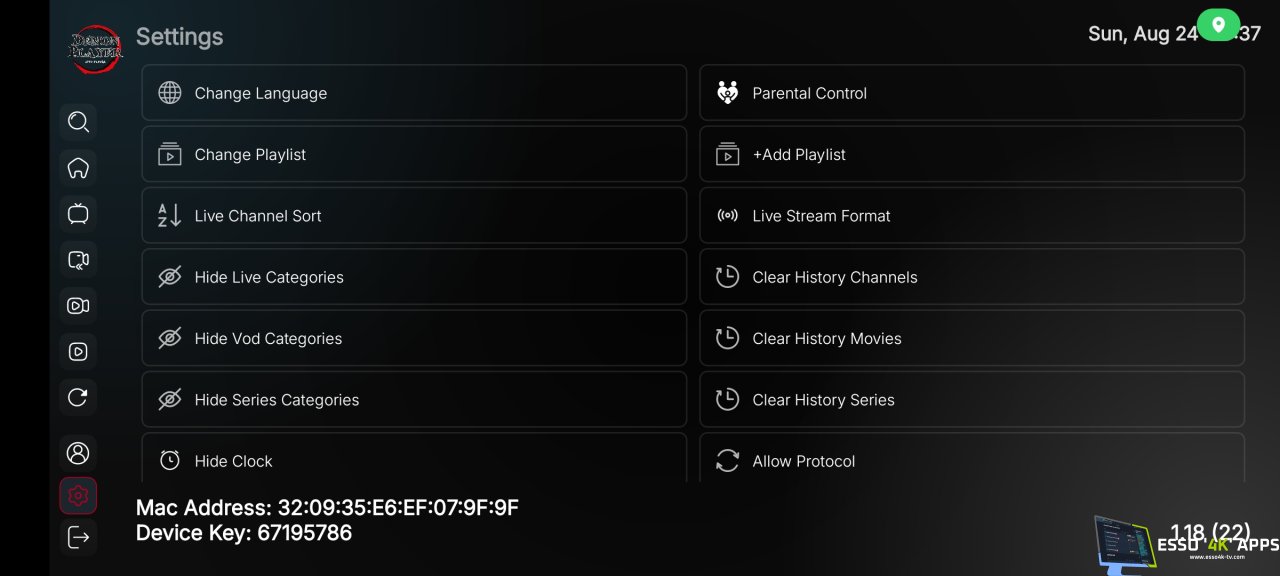Go to Home via sidebar icon

tap(78, 168)
